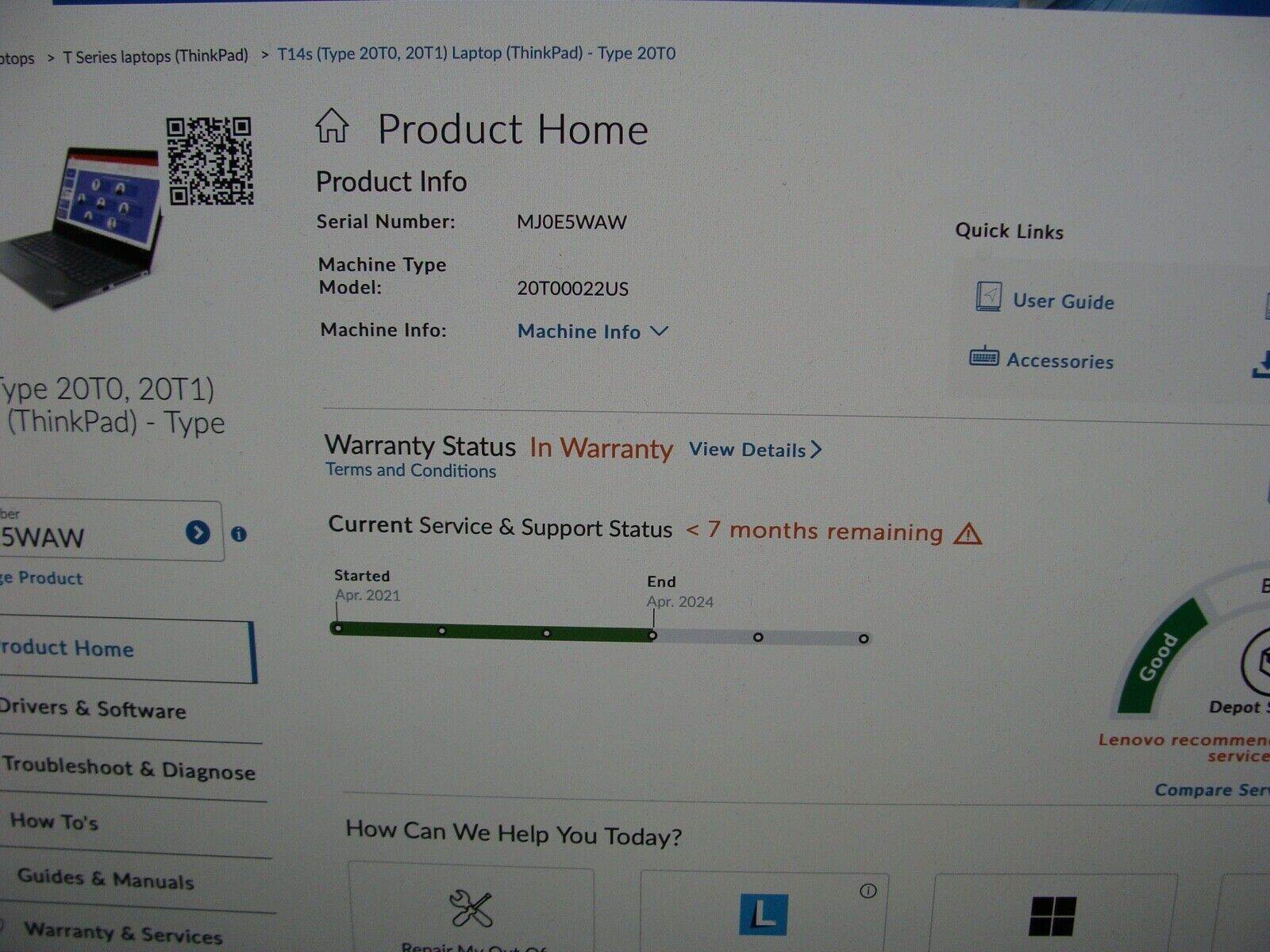Viewport: 1270px width, 952px height.
Task: Open the User Guide from Quick Links
Action: point(1064,301)
